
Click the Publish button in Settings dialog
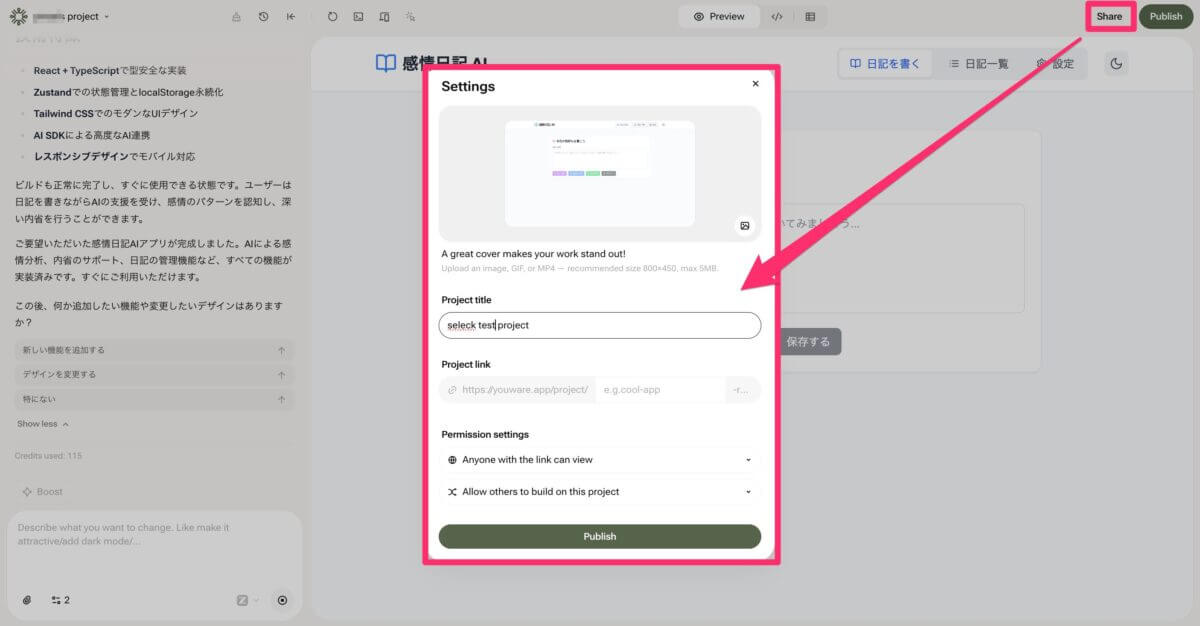(x=599, y=536)
